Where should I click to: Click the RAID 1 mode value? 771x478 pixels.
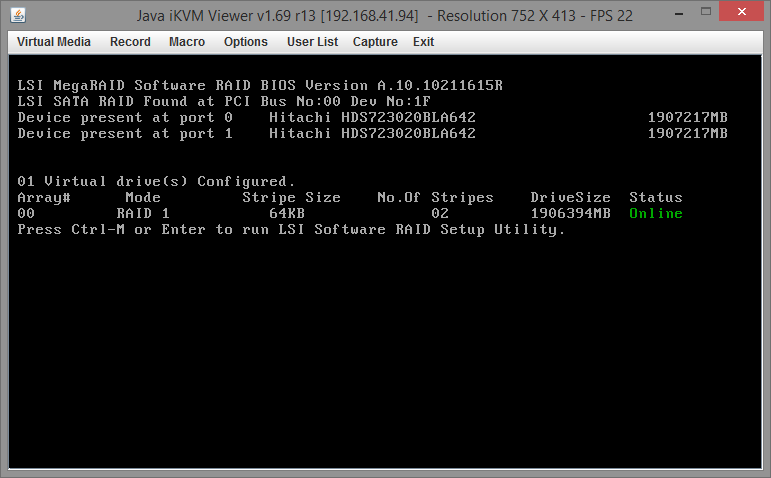[x=143, y=213]
